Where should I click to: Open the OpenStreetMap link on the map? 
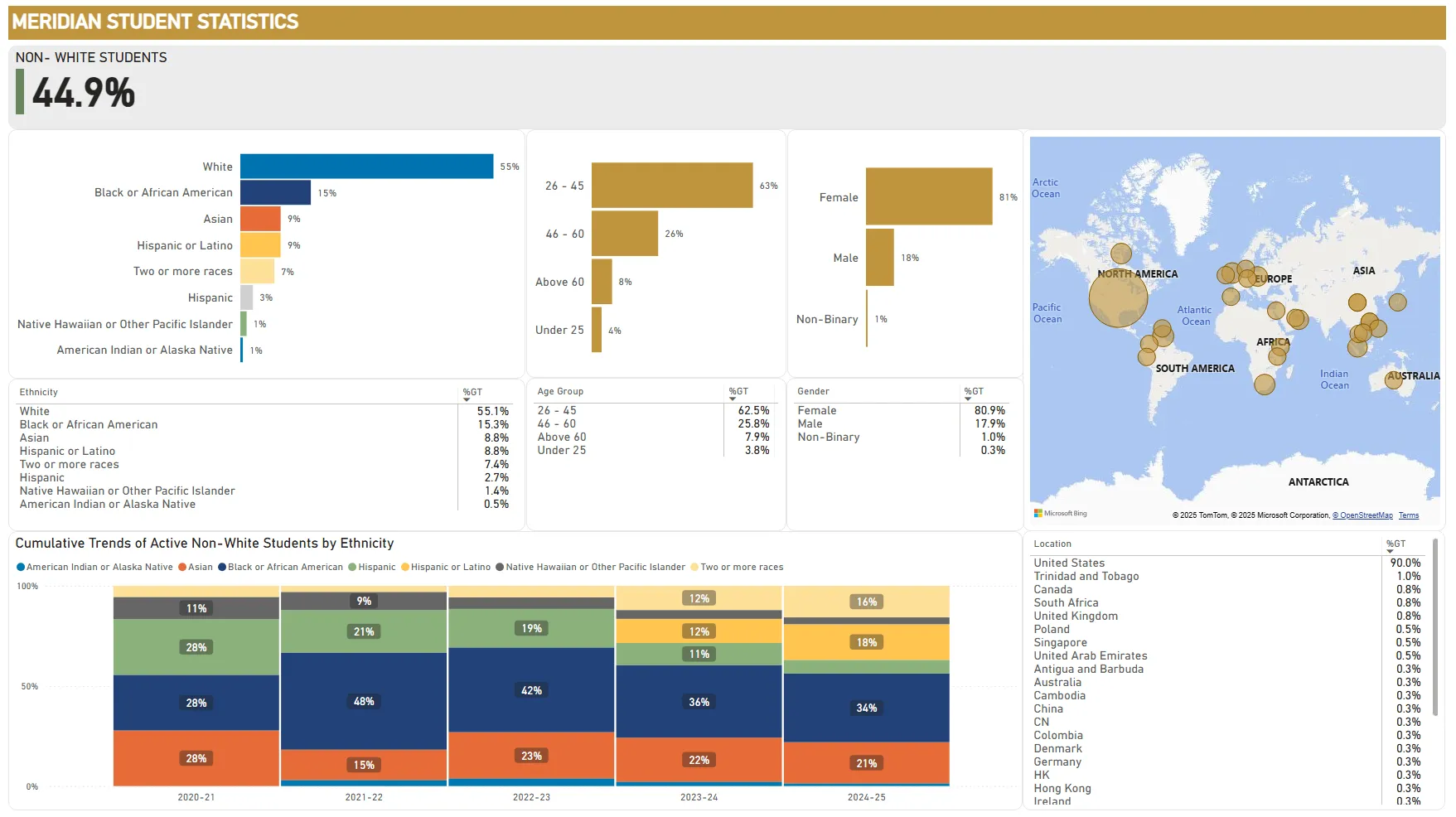point(1362,515)
